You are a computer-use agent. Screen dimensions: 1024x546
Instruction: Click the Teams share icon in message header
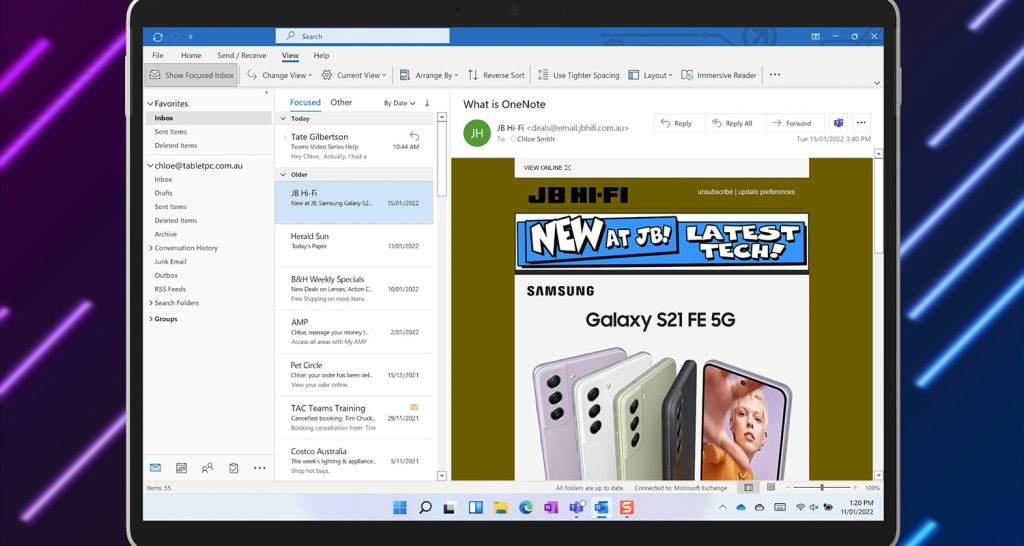click(x=839, y=123)
